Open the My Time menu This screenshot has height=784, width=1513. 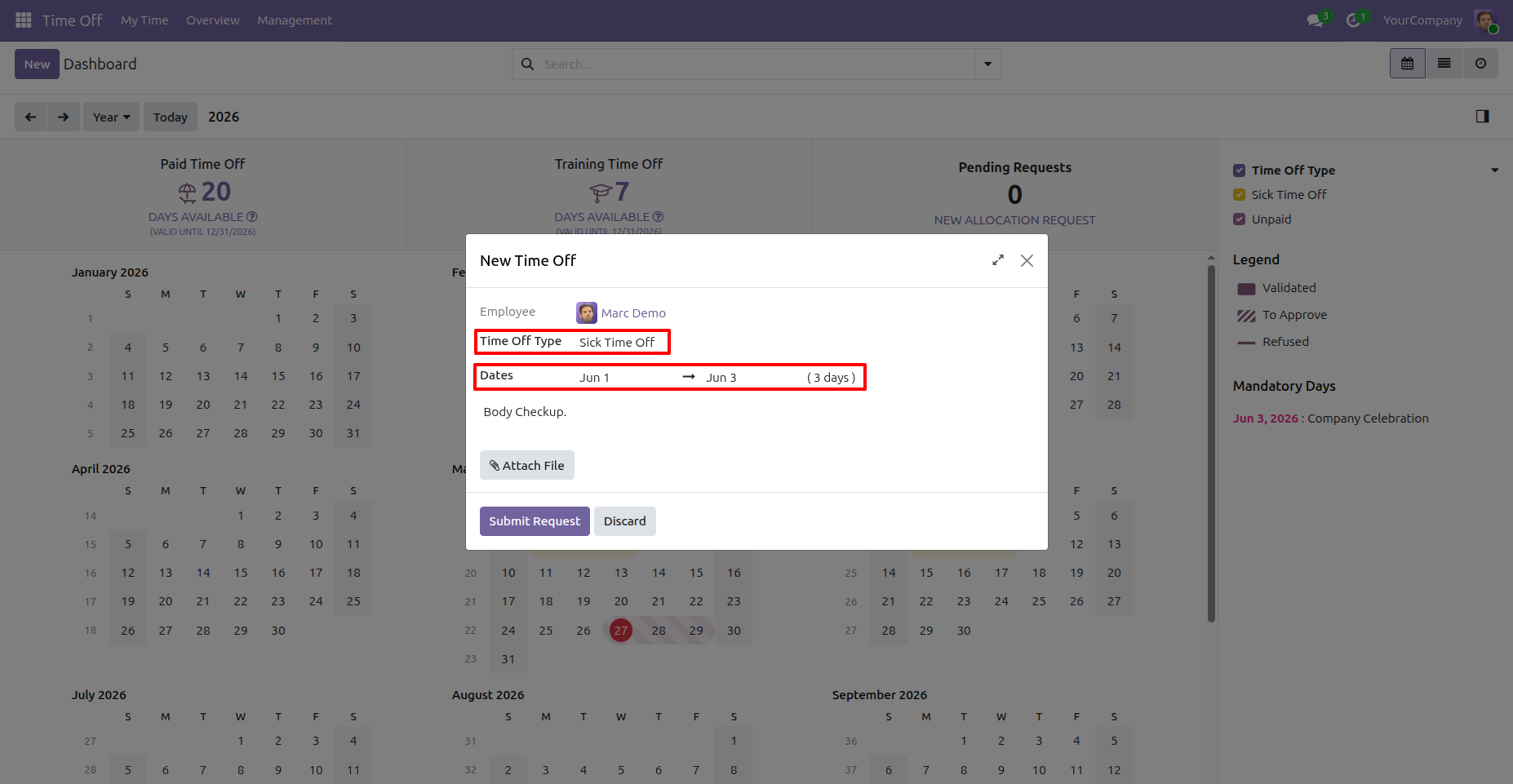(x=144, y=20)
